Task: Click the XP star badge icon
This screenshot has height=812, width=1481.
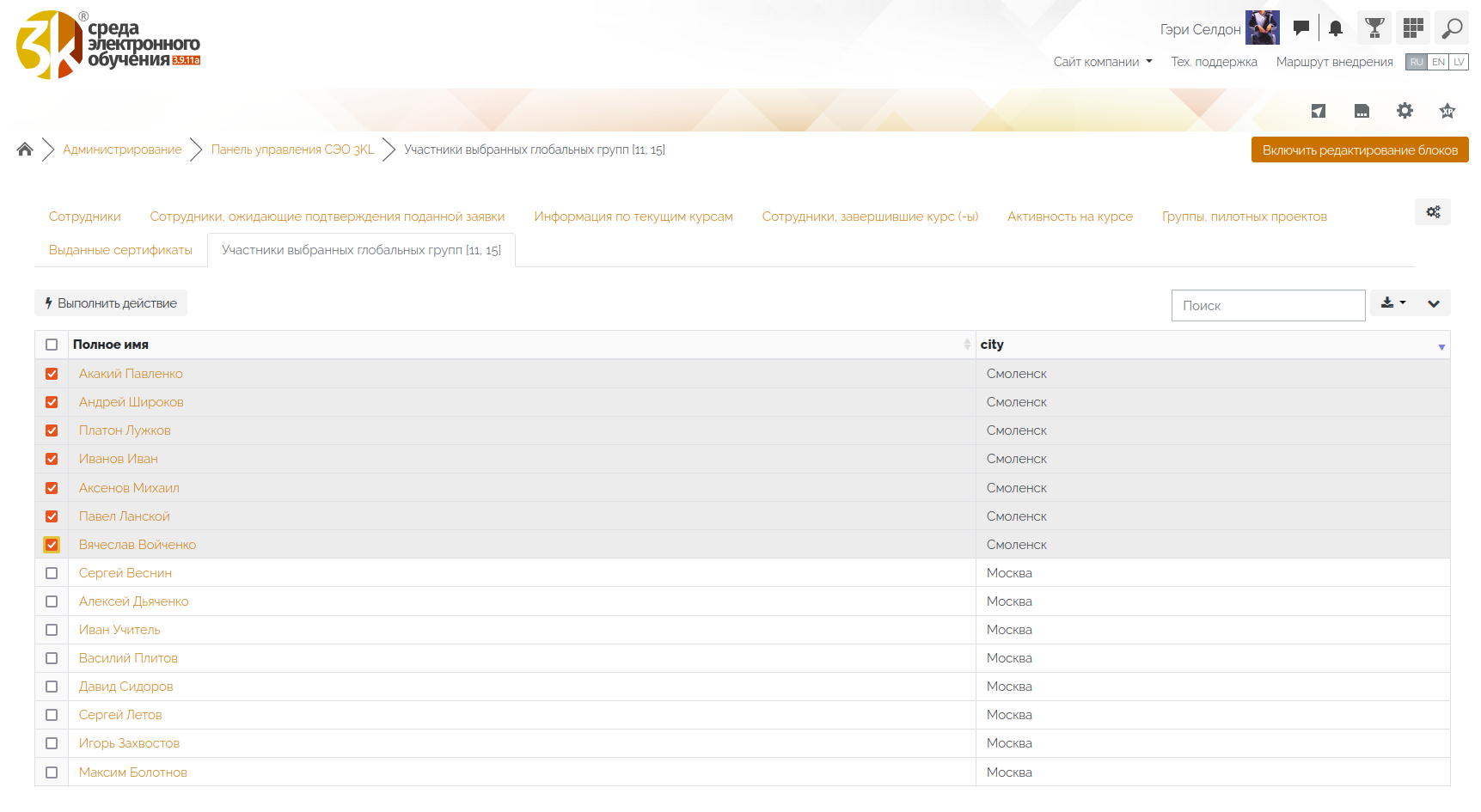Action: 1447,111
